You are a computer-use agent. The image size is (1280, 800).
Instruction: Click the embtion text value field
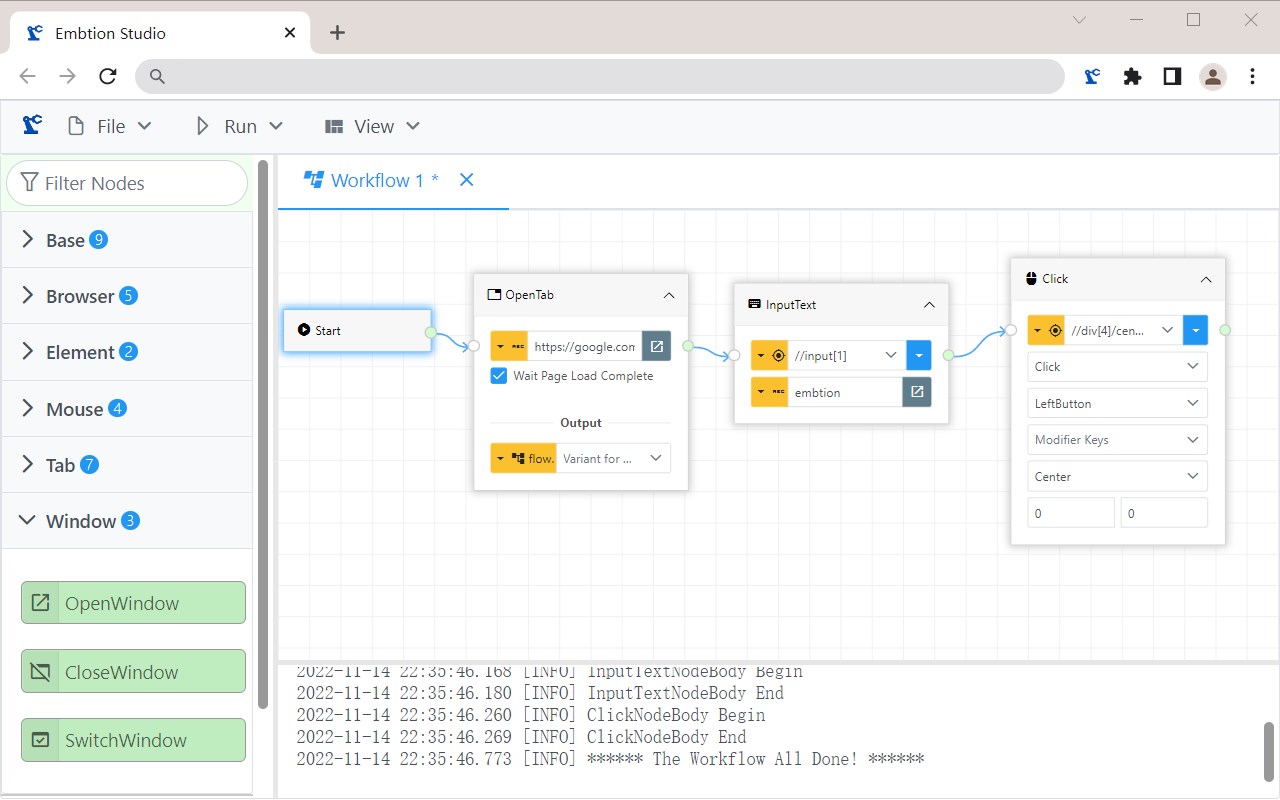click(x=845, y=392)
